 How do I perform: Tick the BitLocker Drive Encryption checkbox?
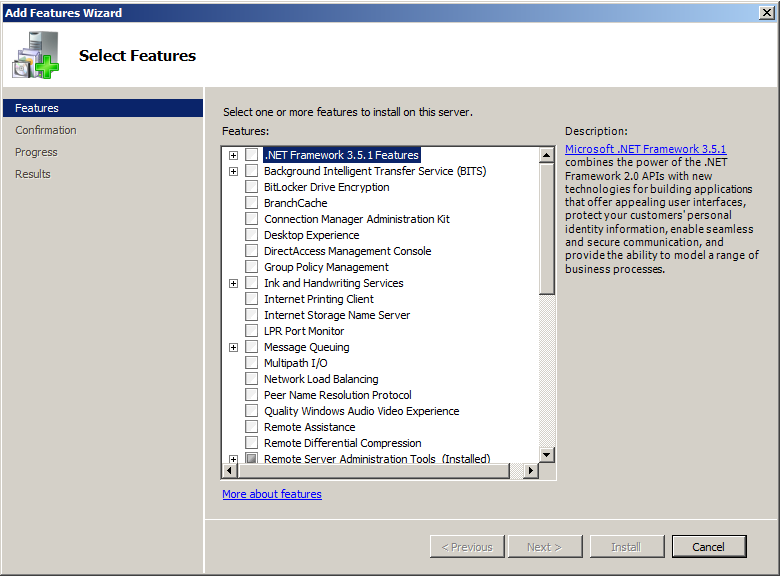pyautogui.click(x=252, y=187)
